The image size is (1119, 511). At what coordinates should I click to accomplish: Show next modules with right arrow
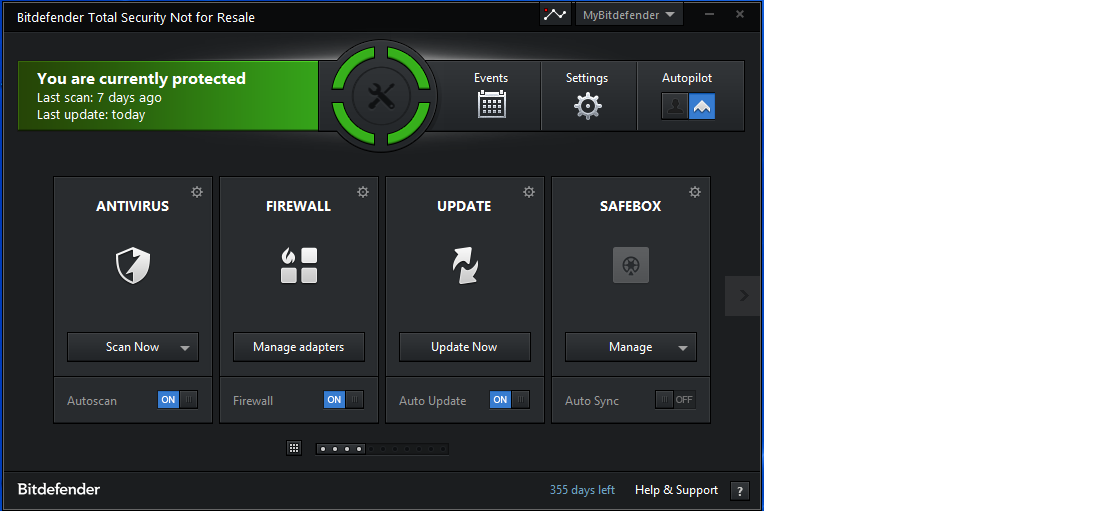point(743,295)
